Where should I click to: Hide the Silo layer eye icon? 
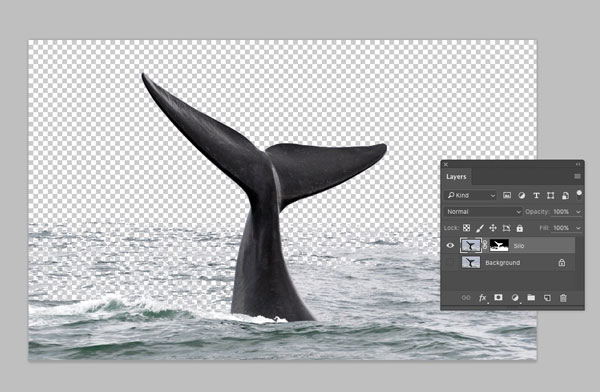tap(450, 245)
